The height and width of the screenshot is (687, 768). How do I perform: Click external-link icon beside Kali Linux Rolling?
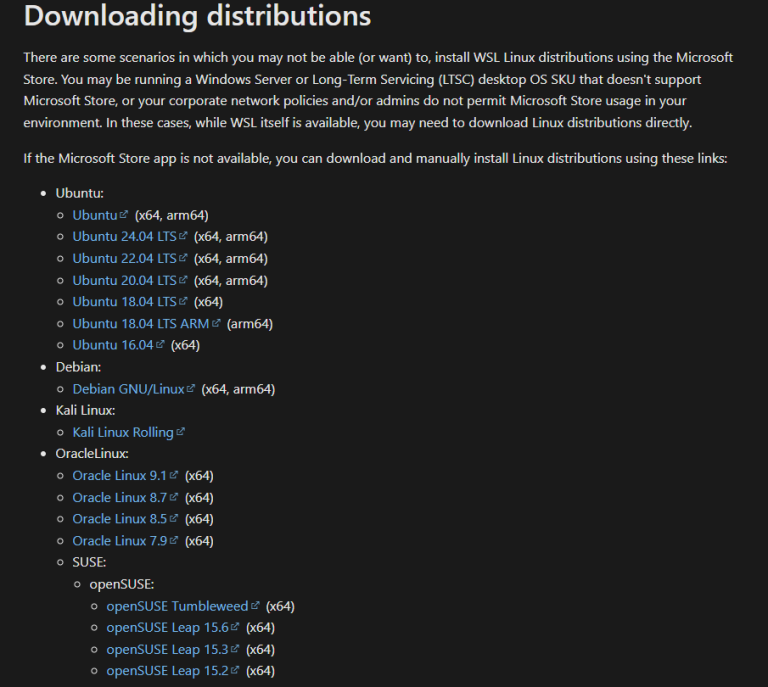coord(181,431)
